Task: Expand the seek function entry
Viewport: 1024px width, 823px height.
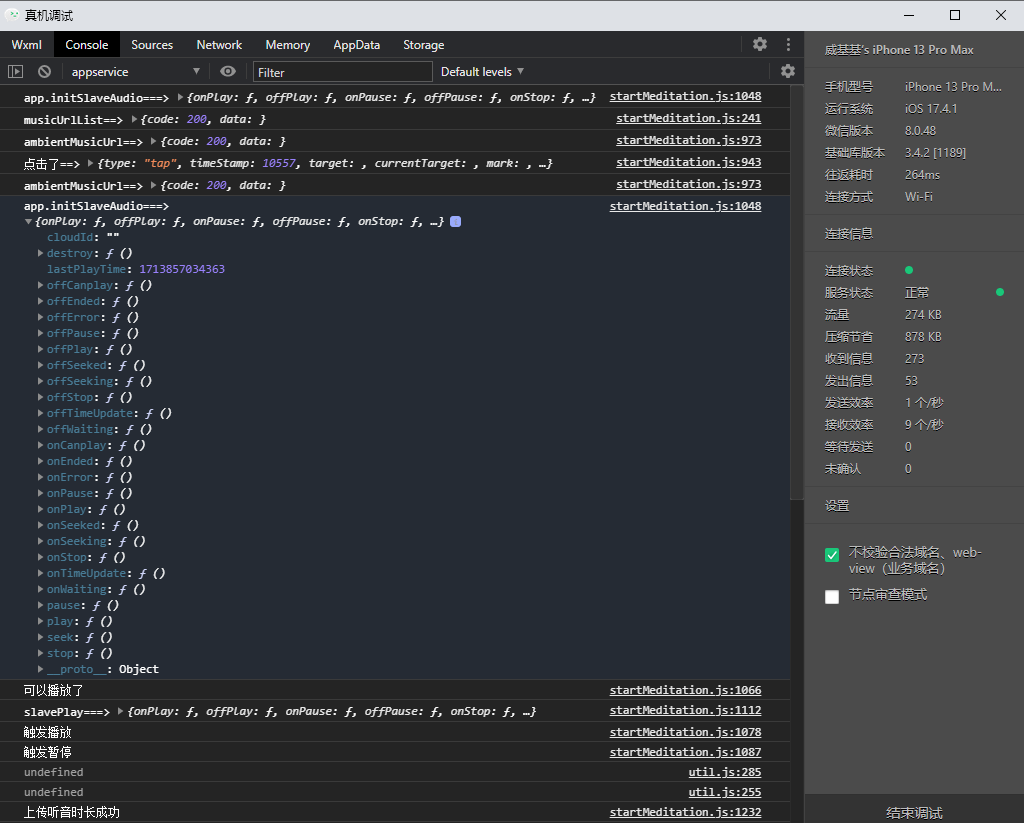Action: pos(40,637)
